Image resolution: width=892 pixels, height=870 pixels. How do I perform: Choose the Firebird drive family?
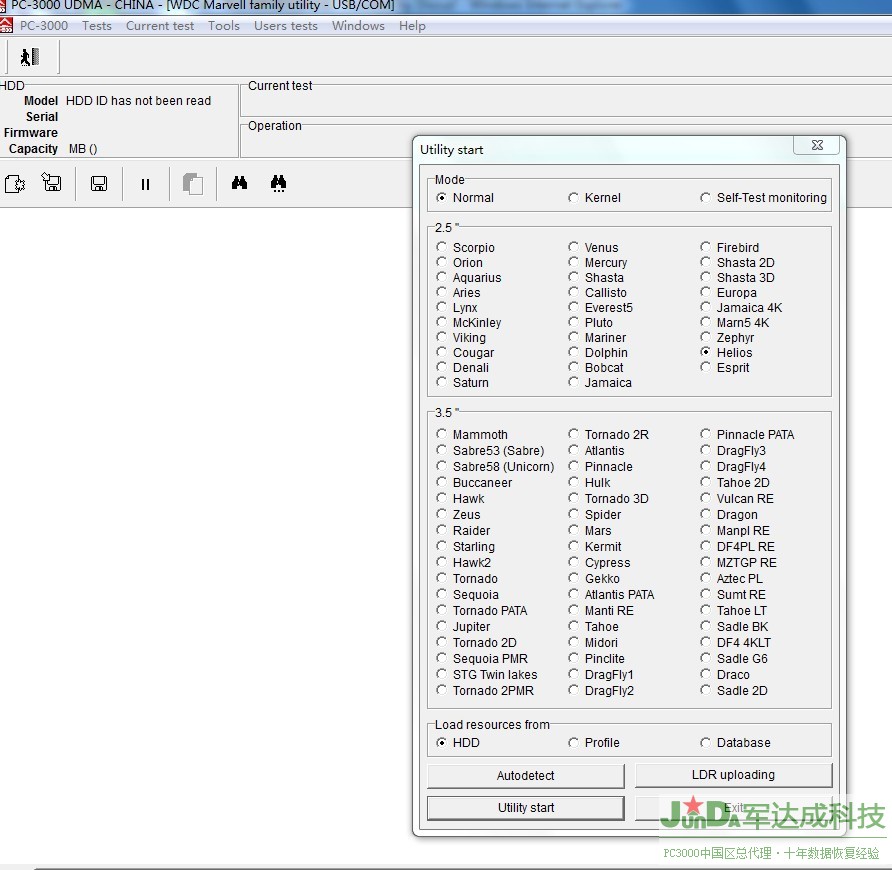click(705, 247)
